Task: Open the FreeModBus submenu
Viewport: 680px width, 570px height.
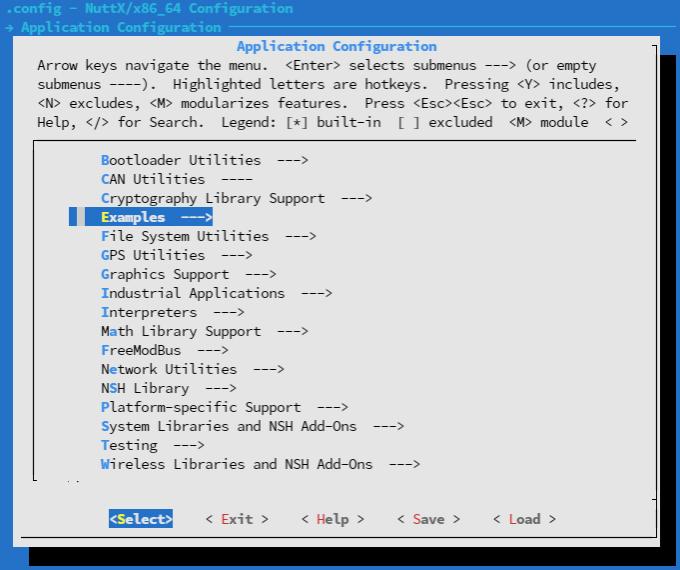Action: (164, 350)
